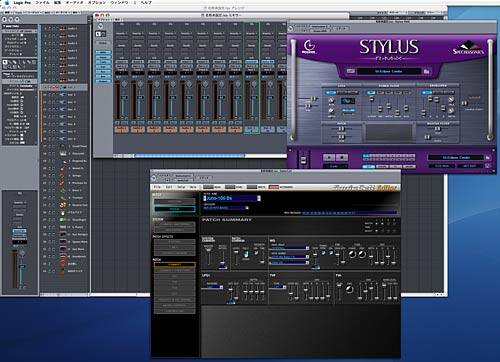The height and width of the screenshot is (362, 500).
Task: Toggle record enable on selected Inst 1 track
Action: coord(55,87)
